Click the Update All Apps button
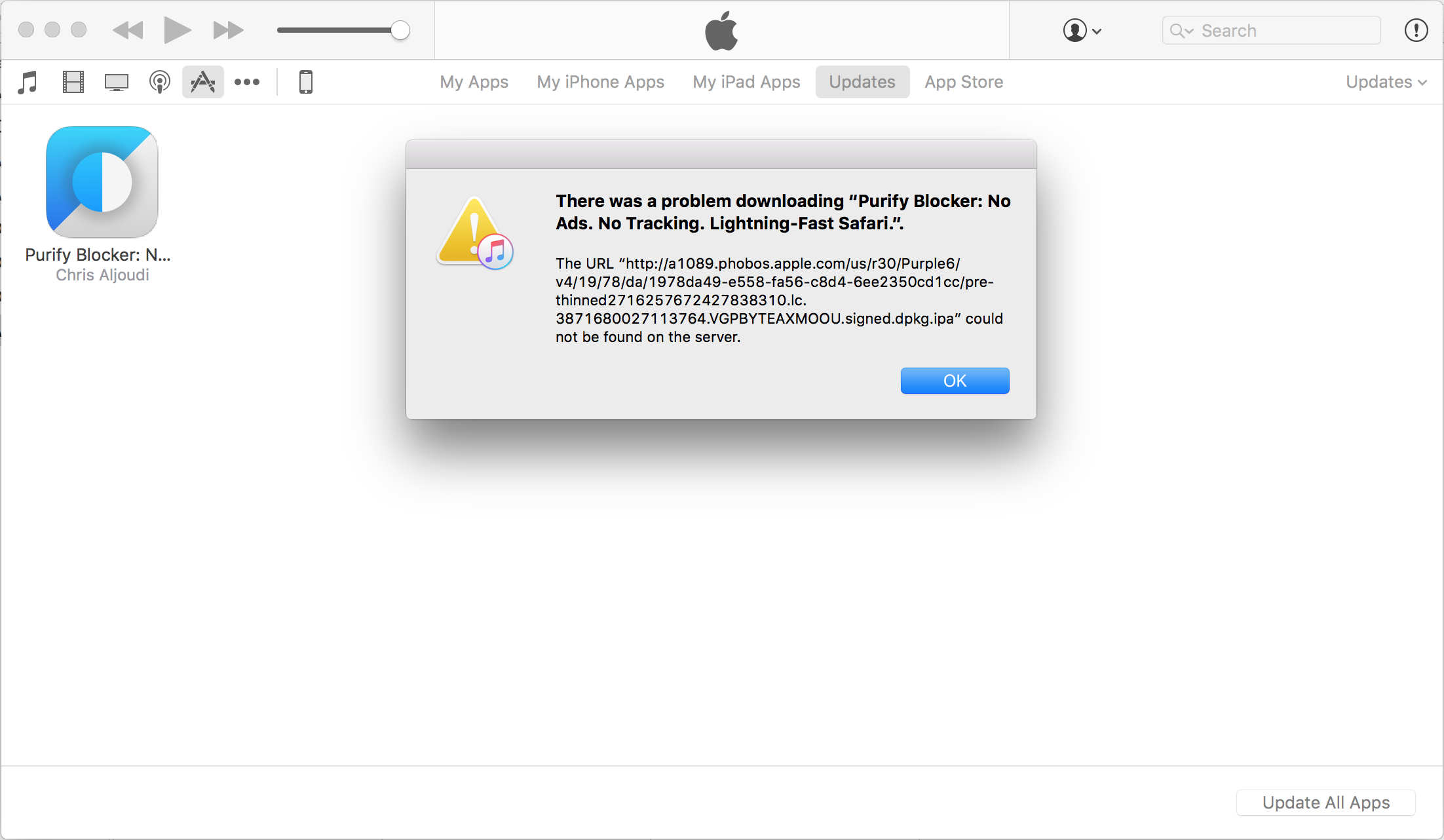This screenshot has width=1444, height=840. [x=1326, y=803]
